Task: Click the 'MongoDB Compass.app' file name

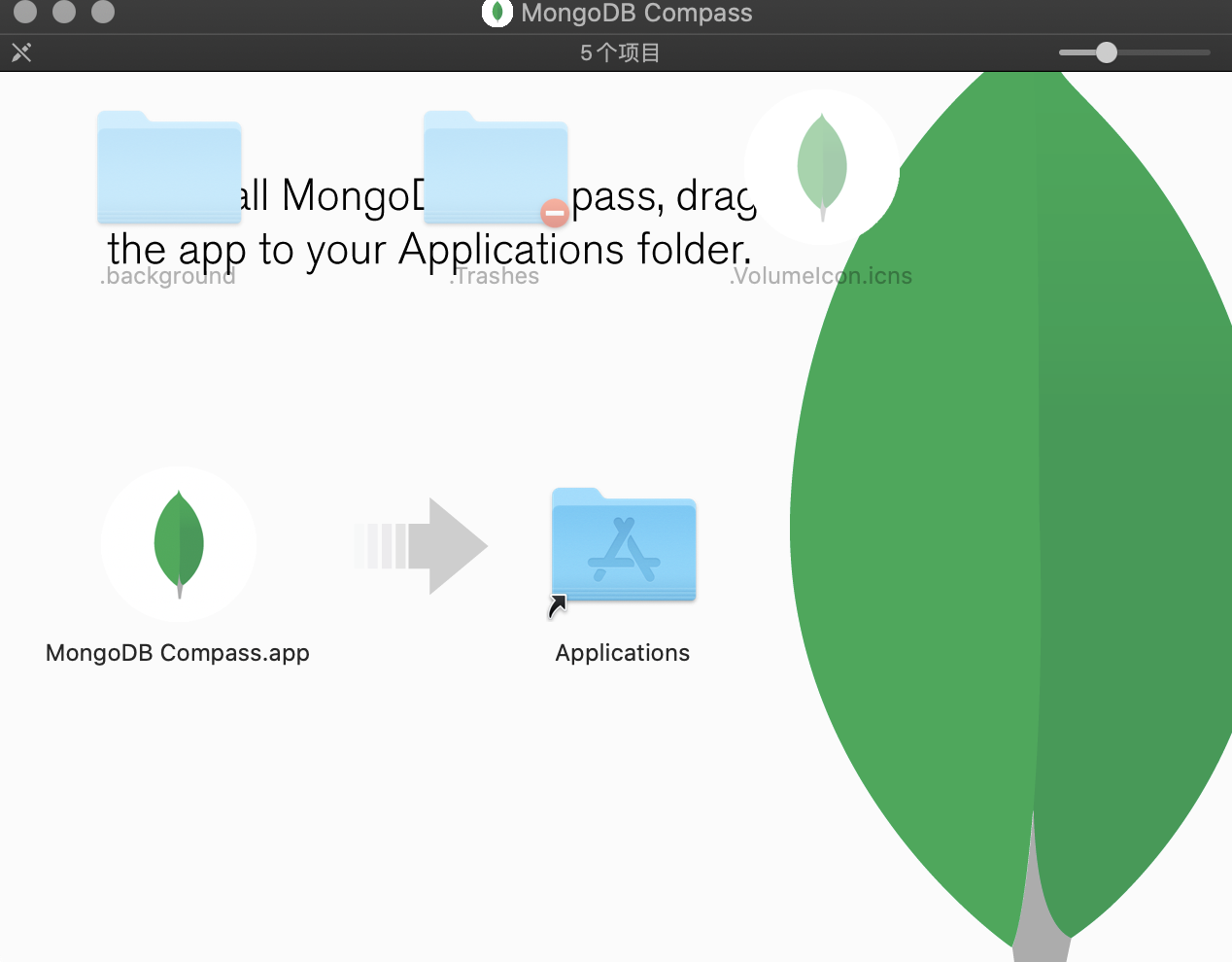Action: click(178, 653)
